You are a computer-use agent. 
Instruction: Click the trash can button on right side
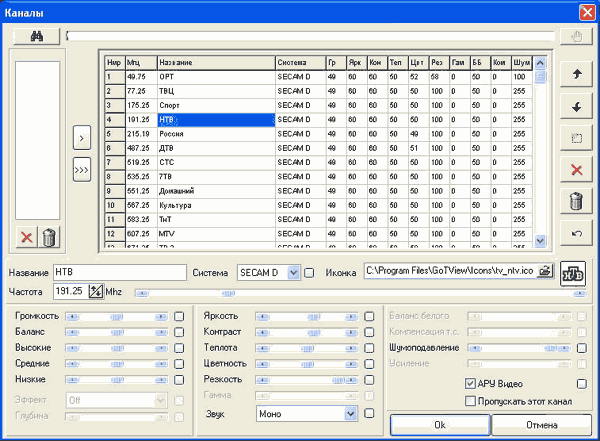click(576, 201)
